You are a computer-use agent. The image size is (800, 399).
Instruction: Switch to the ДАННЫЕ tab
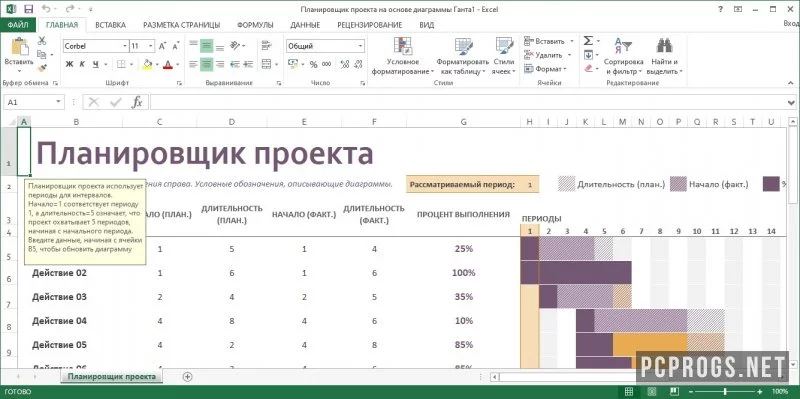coord(305,24)
